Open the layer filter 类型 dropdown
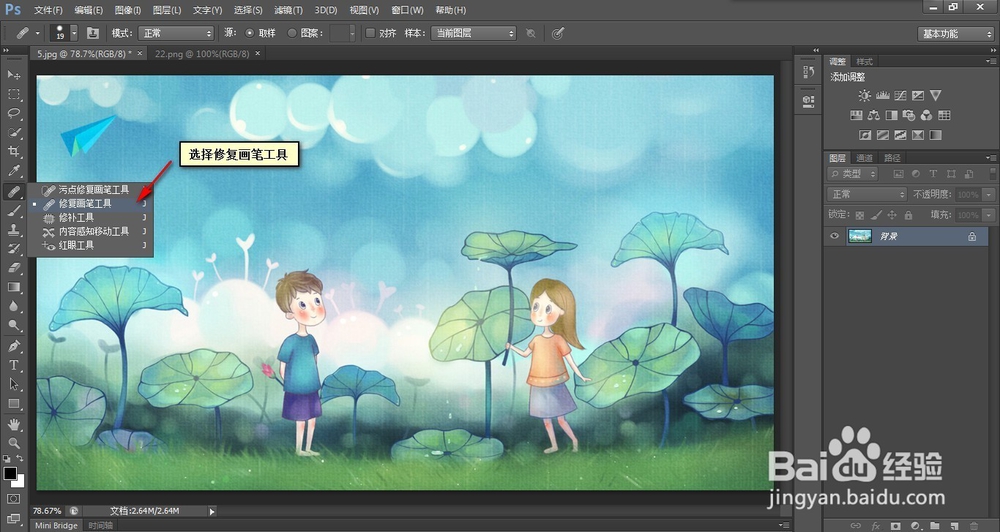The width and height of the screenshot is (1000, 532). point(853,174)
